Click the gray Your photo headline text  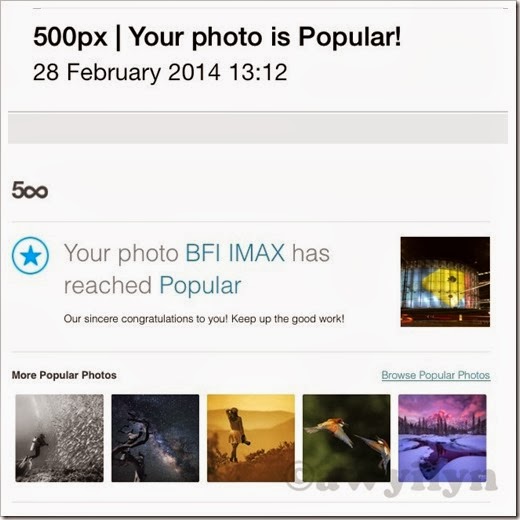pyautogui.click(x=121, y=254)
